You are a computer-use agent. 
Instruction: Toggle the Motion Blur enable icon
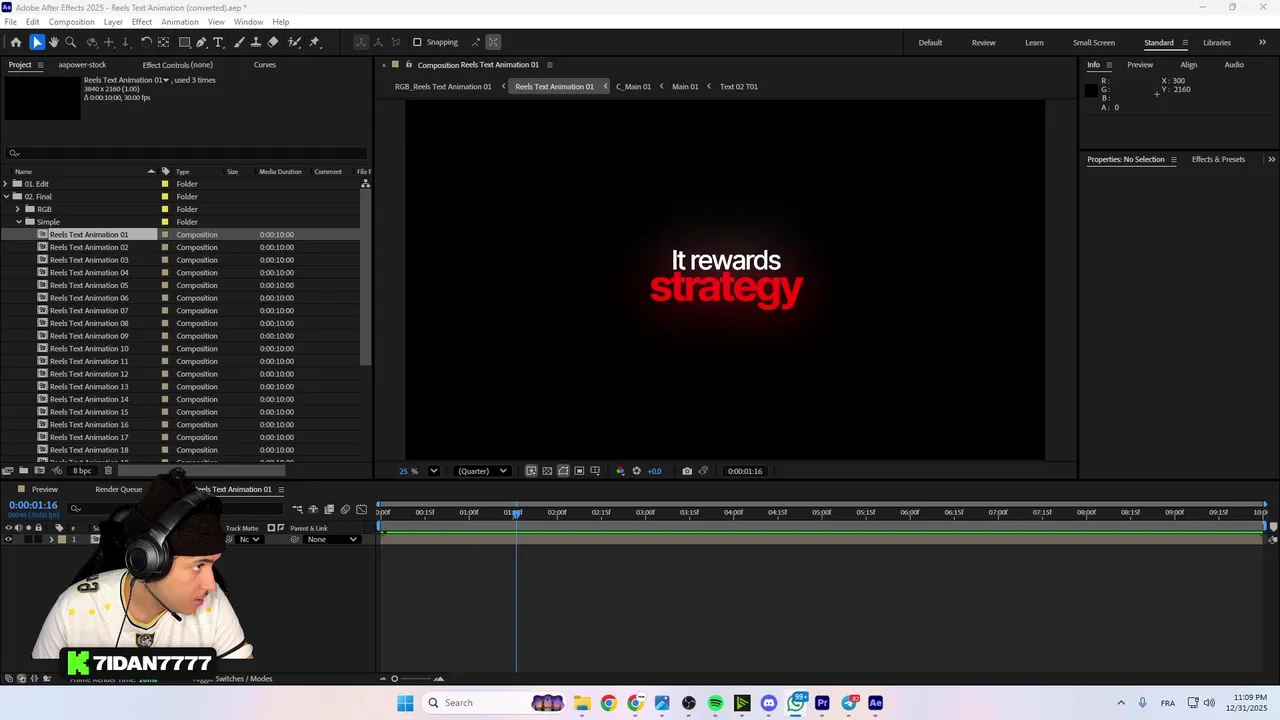point(345,510)
